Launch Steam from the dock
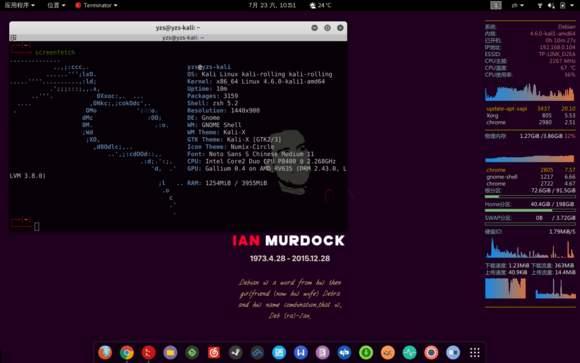The image size is (580, 363). point(235,353)
